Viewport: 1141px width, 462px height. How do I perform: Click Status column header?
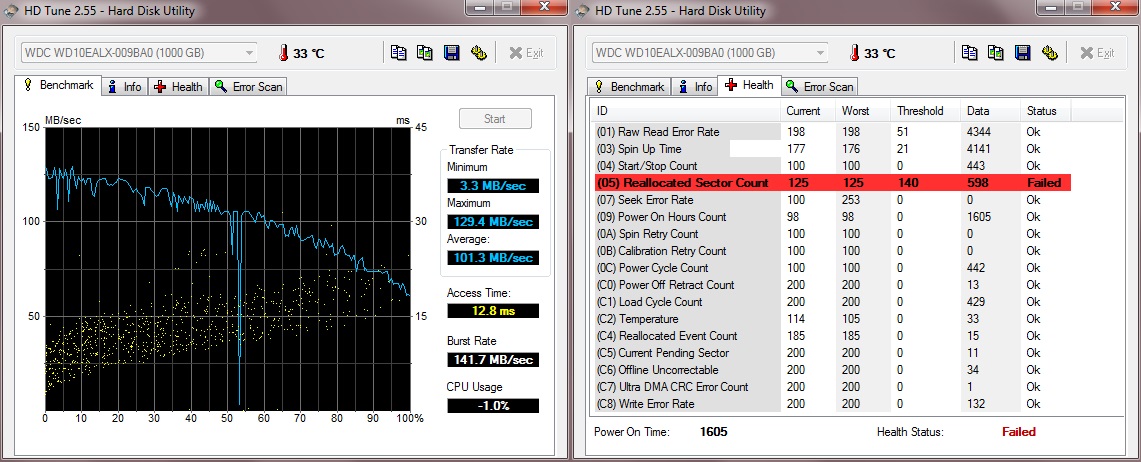click(x=1046, y=111)
